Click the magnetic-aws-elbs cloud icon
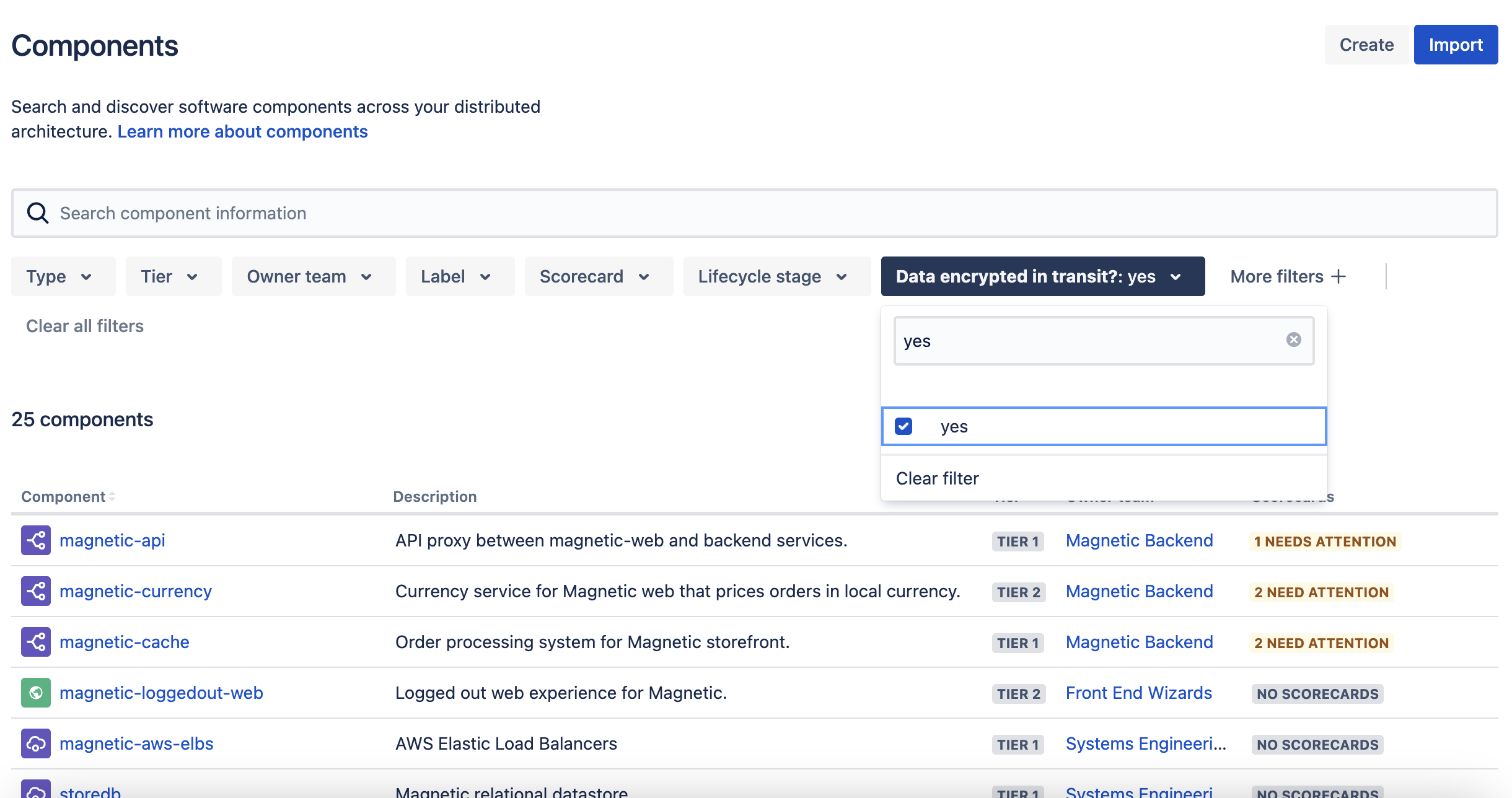This screenshot has height=798, width=1512. [36, 743]
